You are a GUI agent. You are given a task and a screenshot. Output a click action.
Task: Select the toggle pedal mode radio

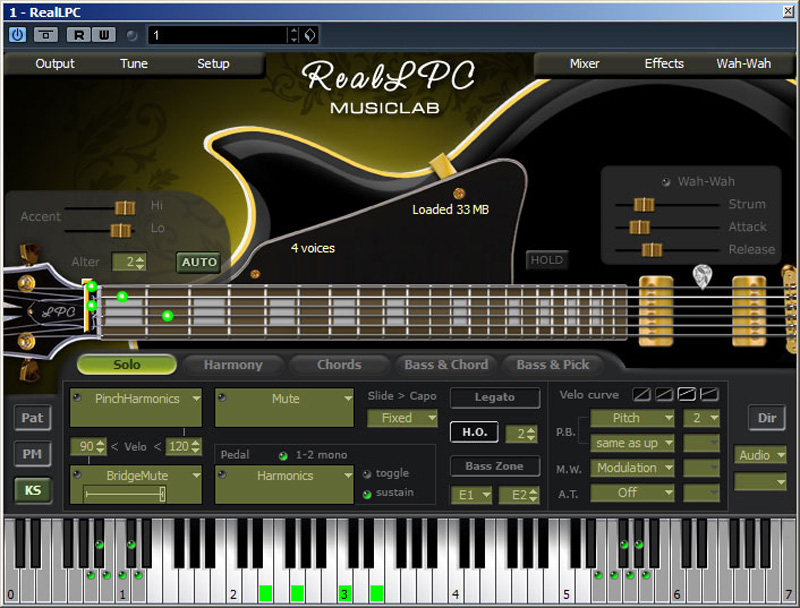[x=367, y=474]
